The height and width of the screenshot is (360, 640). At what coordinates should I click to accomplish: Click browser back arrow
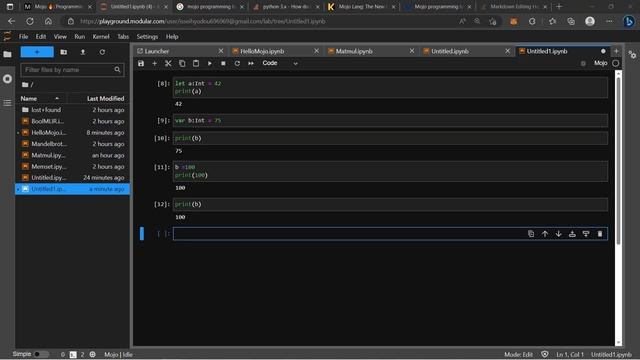pos(11,21)
